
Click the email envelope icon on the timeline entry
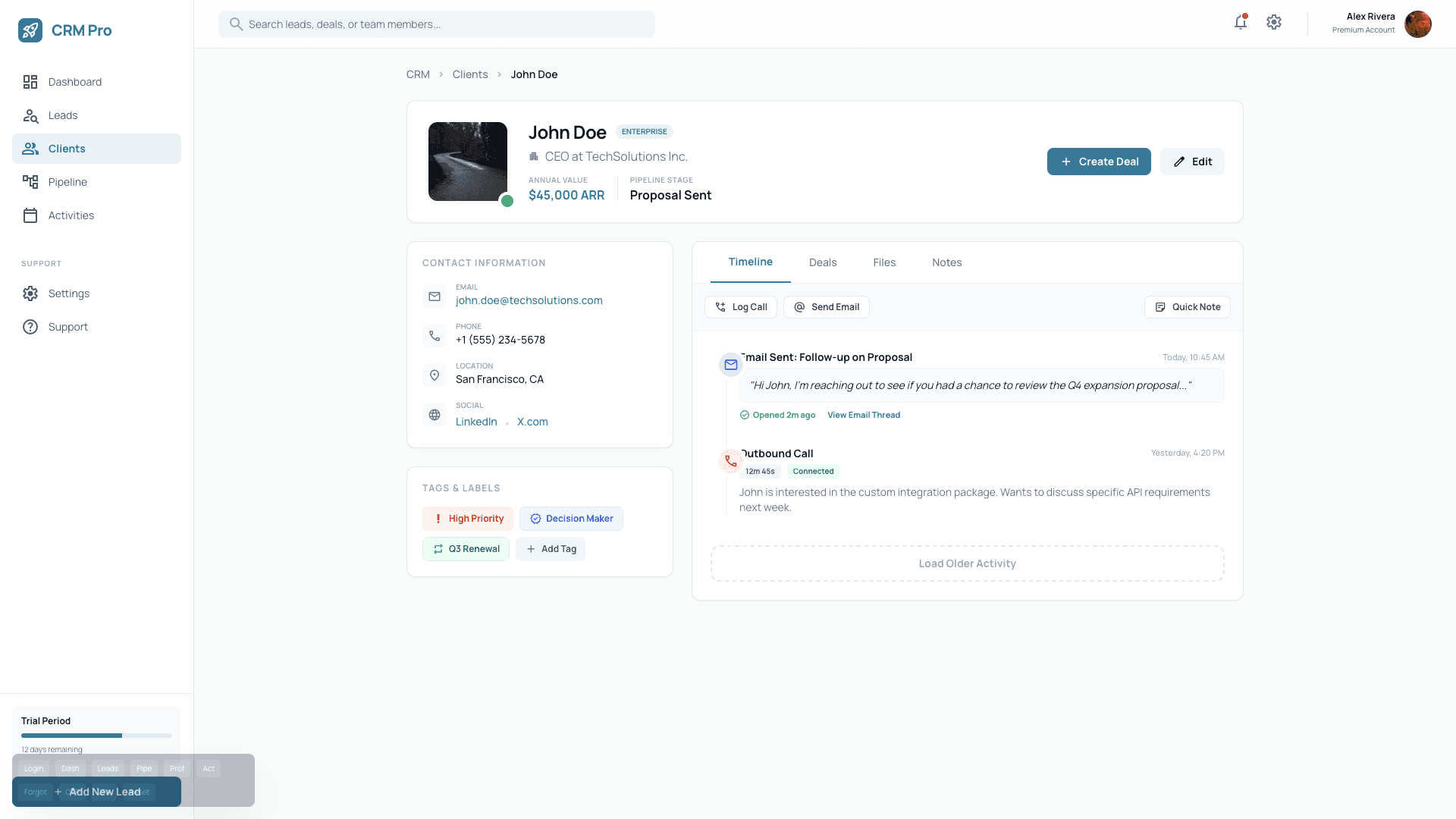730,365
